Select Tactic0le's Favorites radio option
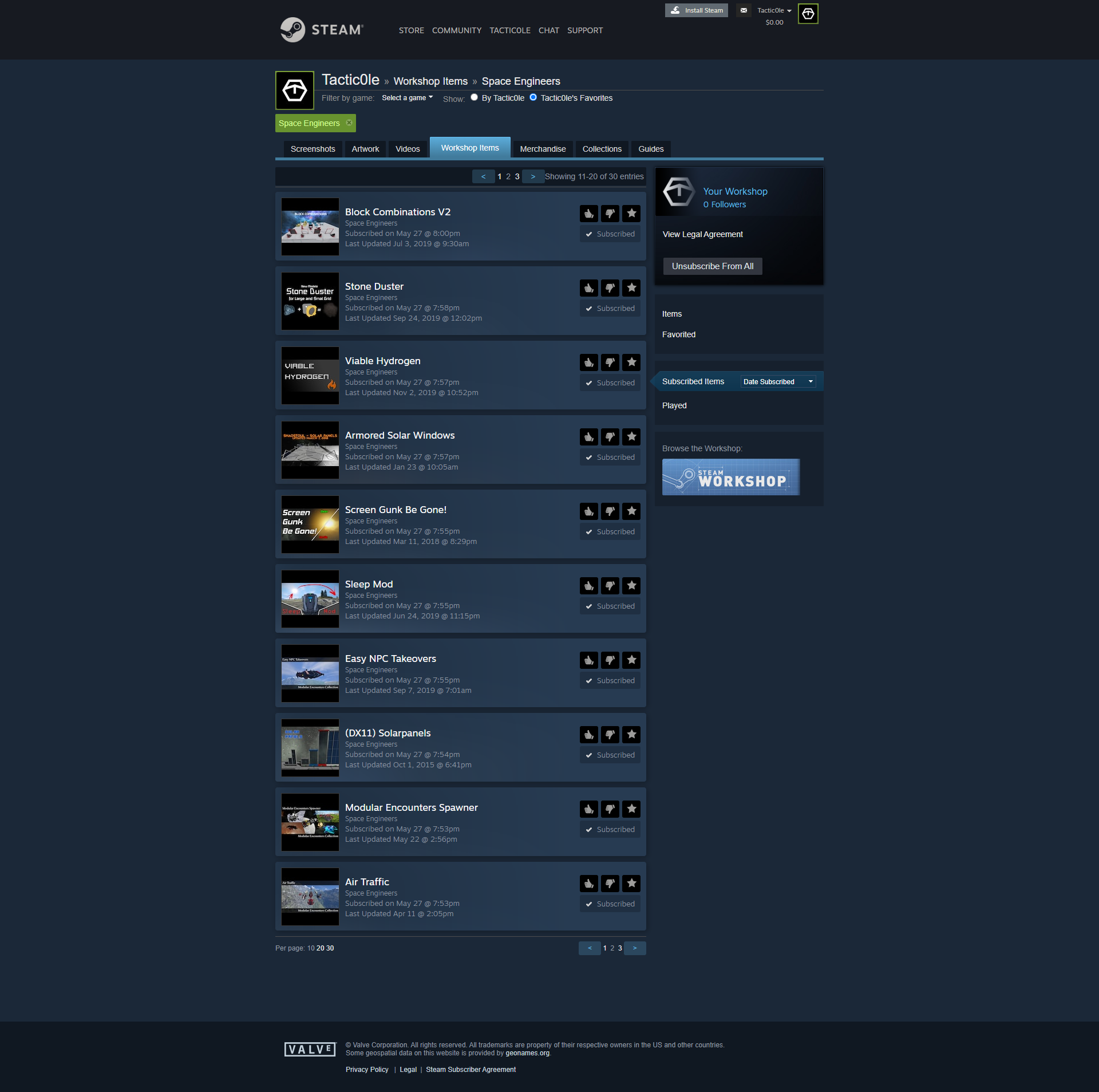Viewport: 1099px width, 1092px height. (533, 97)
